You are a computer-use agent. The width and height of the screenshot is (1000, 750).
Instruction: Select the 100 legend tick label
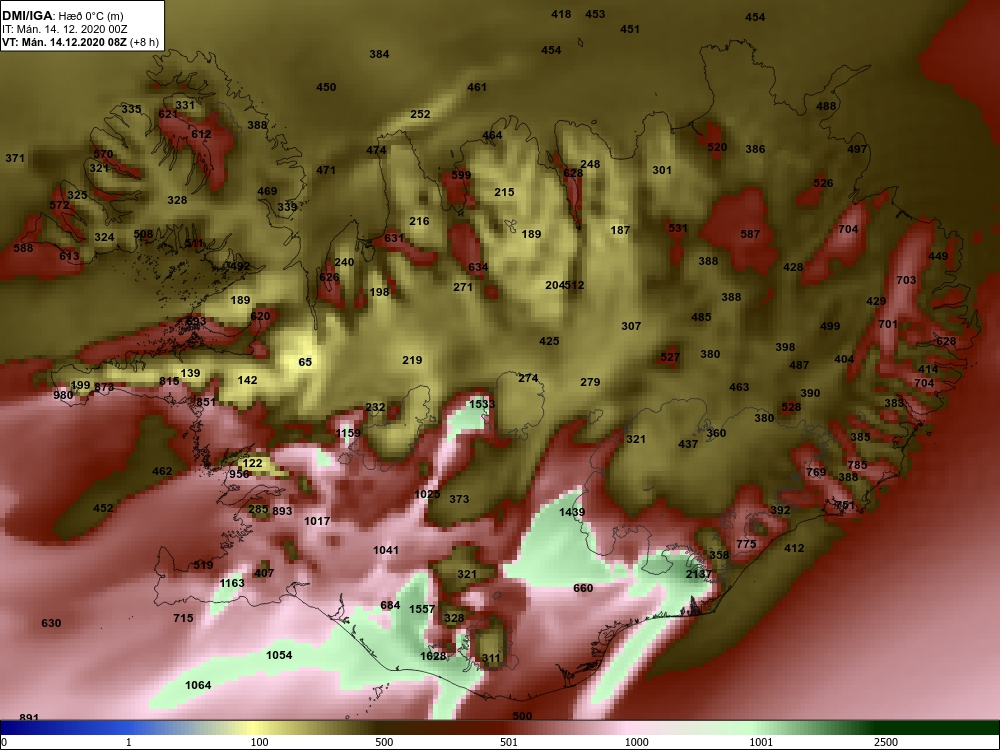(x=260, y=742)
